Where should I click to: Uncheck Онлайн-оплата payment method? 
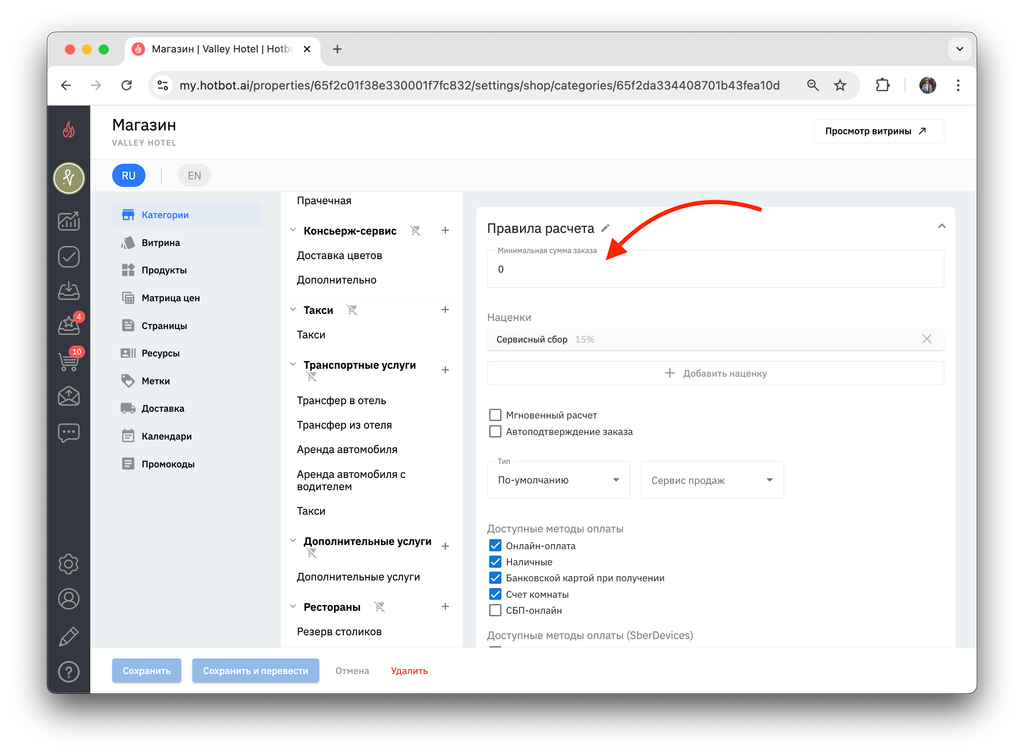click(495, 546)
